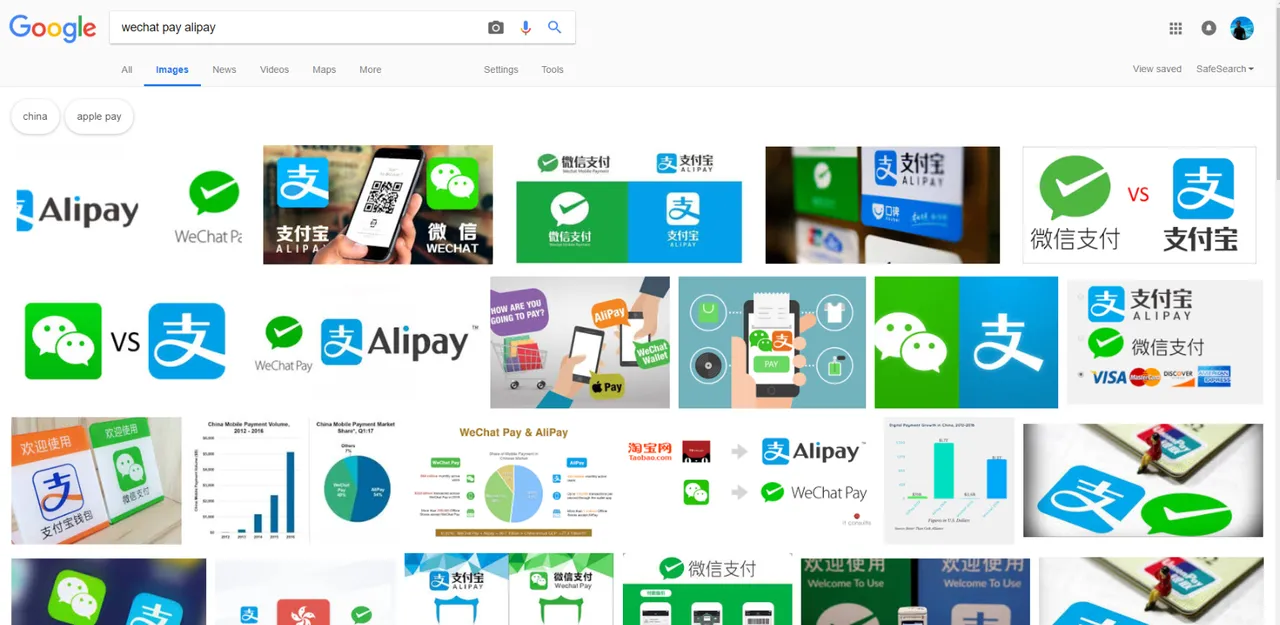Select the china suggestion chip
1280x625 pixels.
click(x=35, y=117)
